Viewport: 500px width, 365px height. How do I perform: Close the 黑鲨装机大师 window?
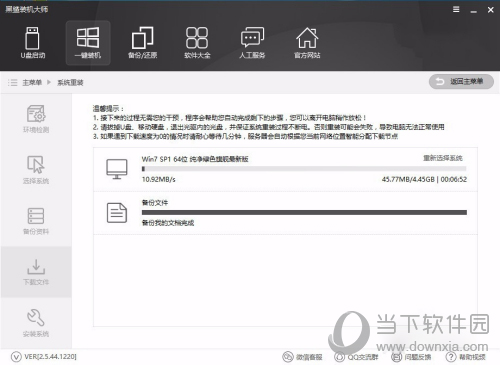click(491, 10)
